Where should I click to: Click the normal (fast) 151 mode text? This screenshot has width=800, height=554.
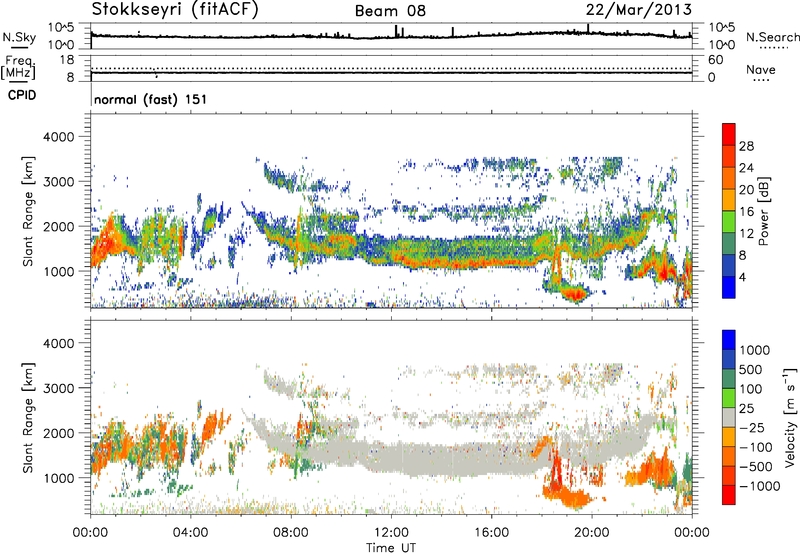point(151,99)
